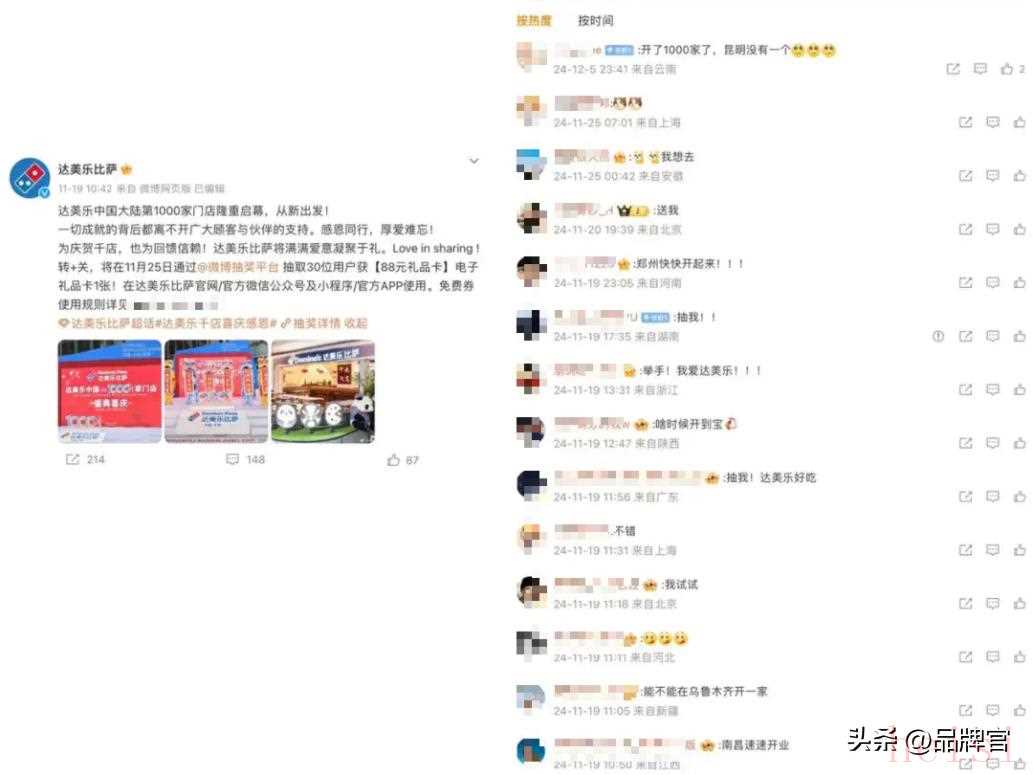Screen dimensions: 1033x775
Task: Switch to the 按时间 sort tab
Action: (596, 20)
